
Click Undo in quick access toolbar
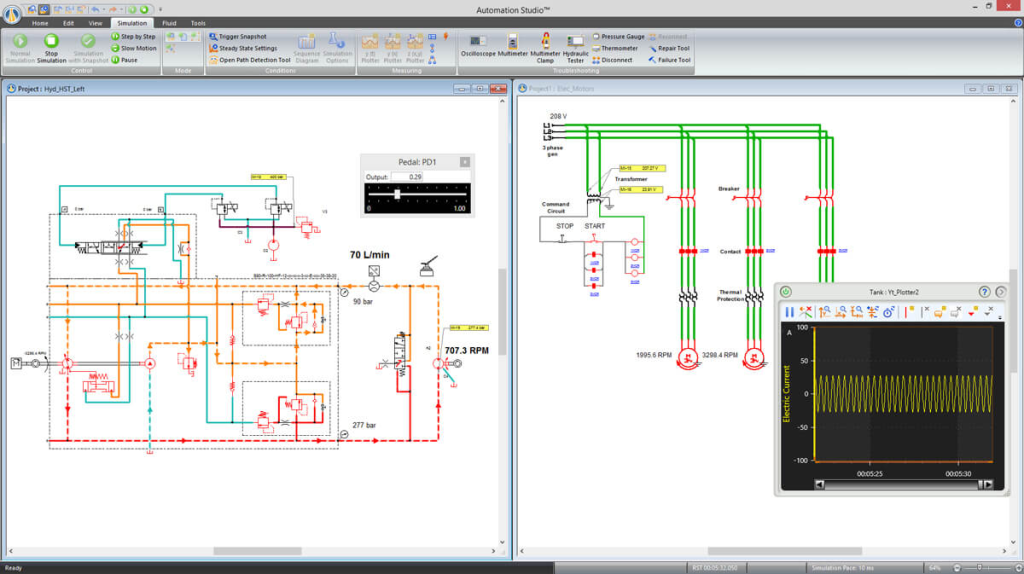pos(95,9)
